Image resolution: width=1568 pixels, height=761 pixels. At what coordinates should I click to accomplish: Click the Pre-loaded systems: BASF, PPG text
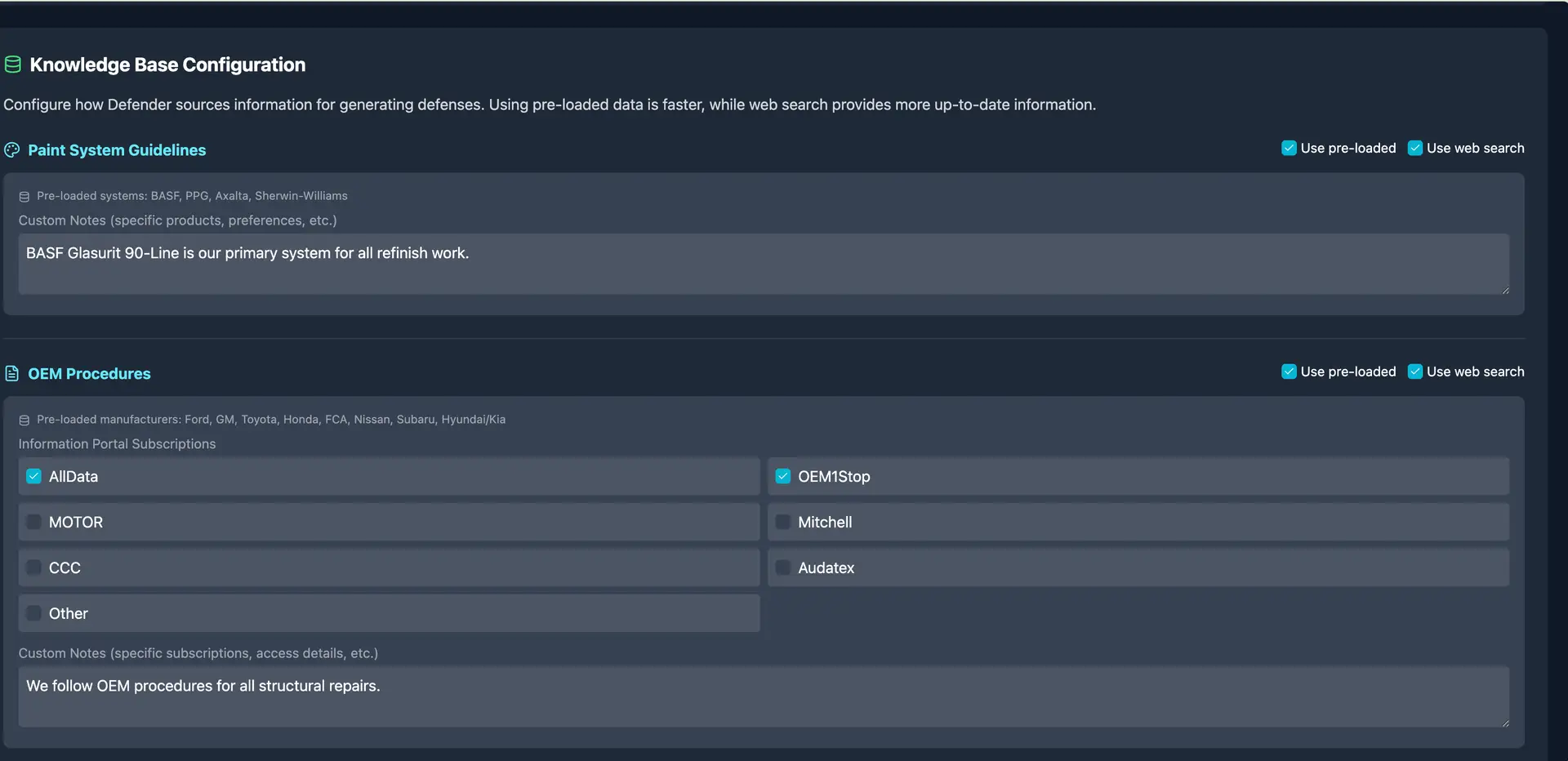(x=192, y=196)
